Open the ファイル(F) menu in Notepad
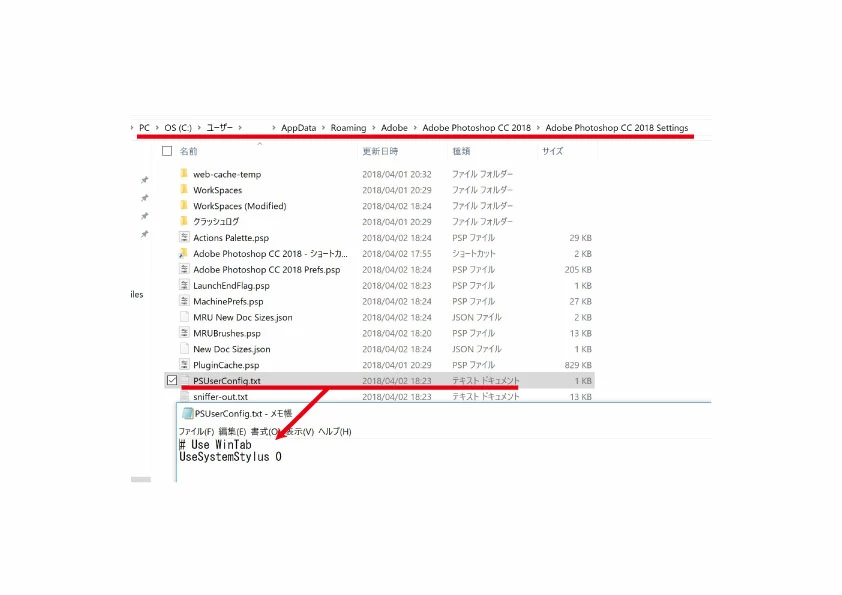 (x=196, y=431)
